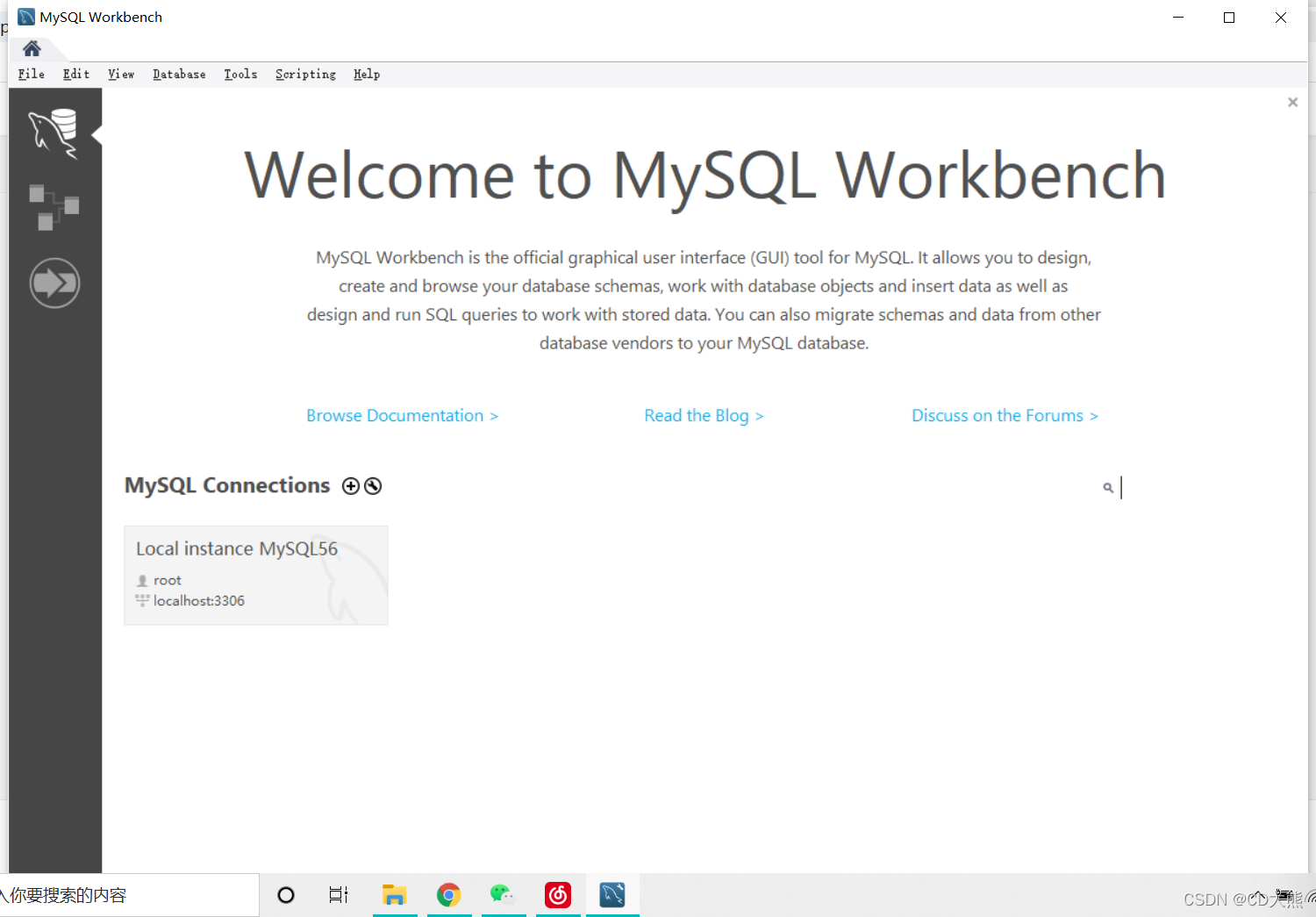Open Windows Task View icon
This screenshot has height=917, width=1316.
tap(339, 895)
